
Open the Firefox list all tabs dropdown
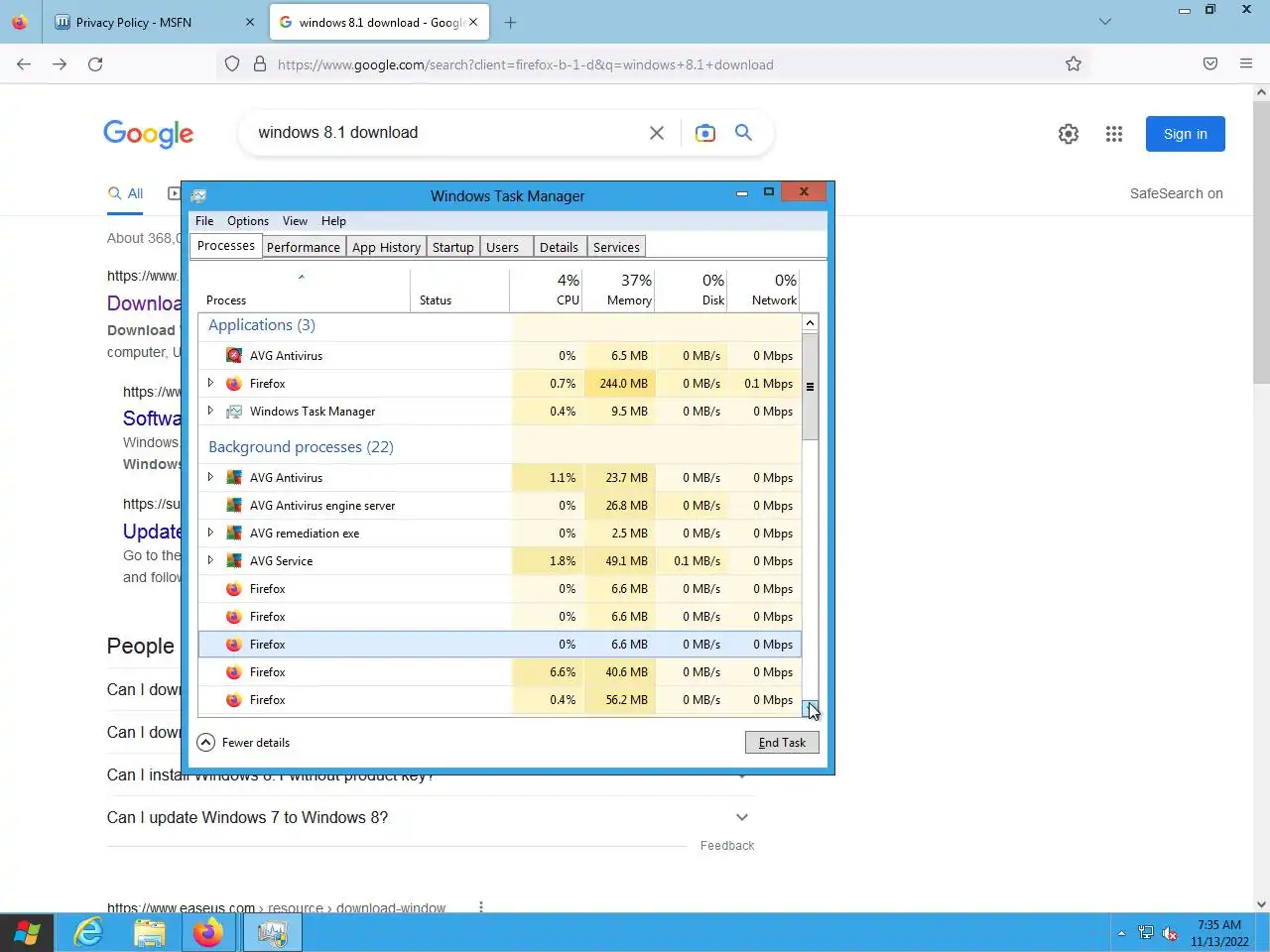[1105, 22]
